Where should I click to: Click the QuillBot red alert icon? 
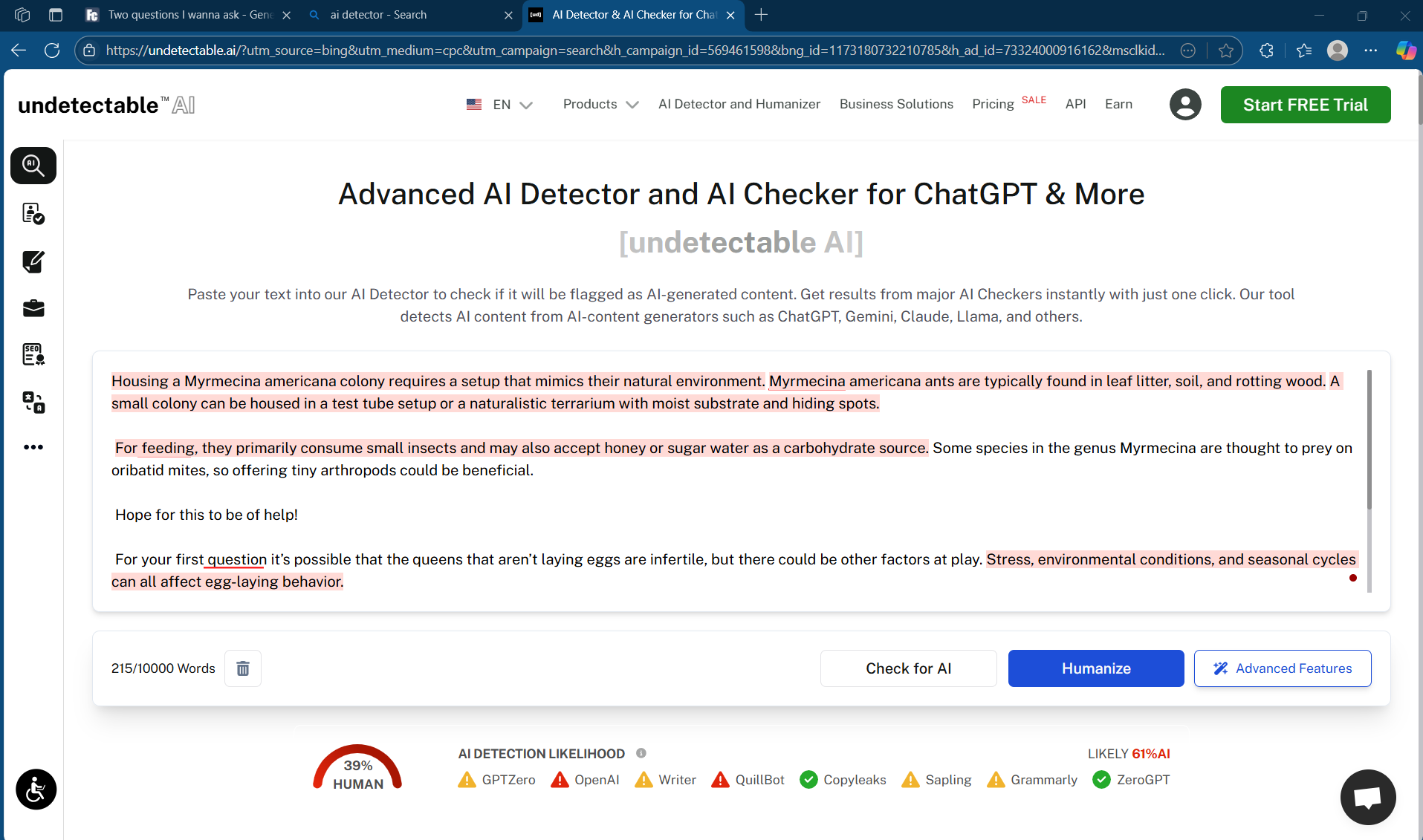[x=720, y=780]
